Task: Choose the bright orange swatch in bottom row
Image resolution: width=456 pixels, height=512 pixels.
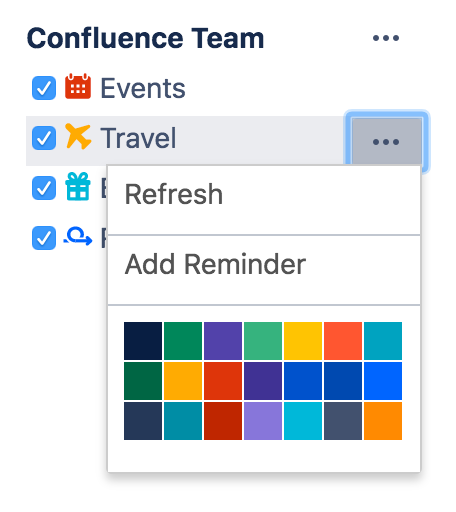Action: (383, 421)
